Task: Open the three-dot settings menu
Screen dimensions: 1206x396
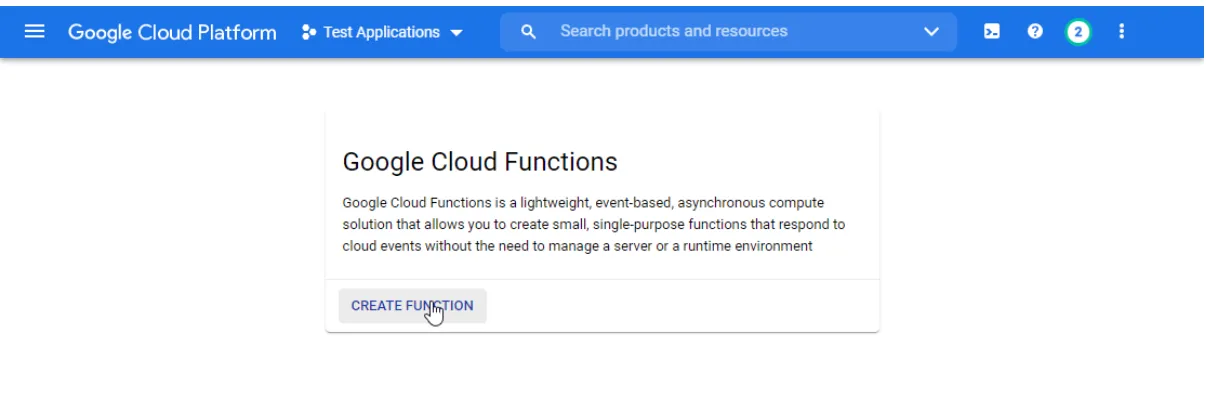Action: coord(1121,32)
